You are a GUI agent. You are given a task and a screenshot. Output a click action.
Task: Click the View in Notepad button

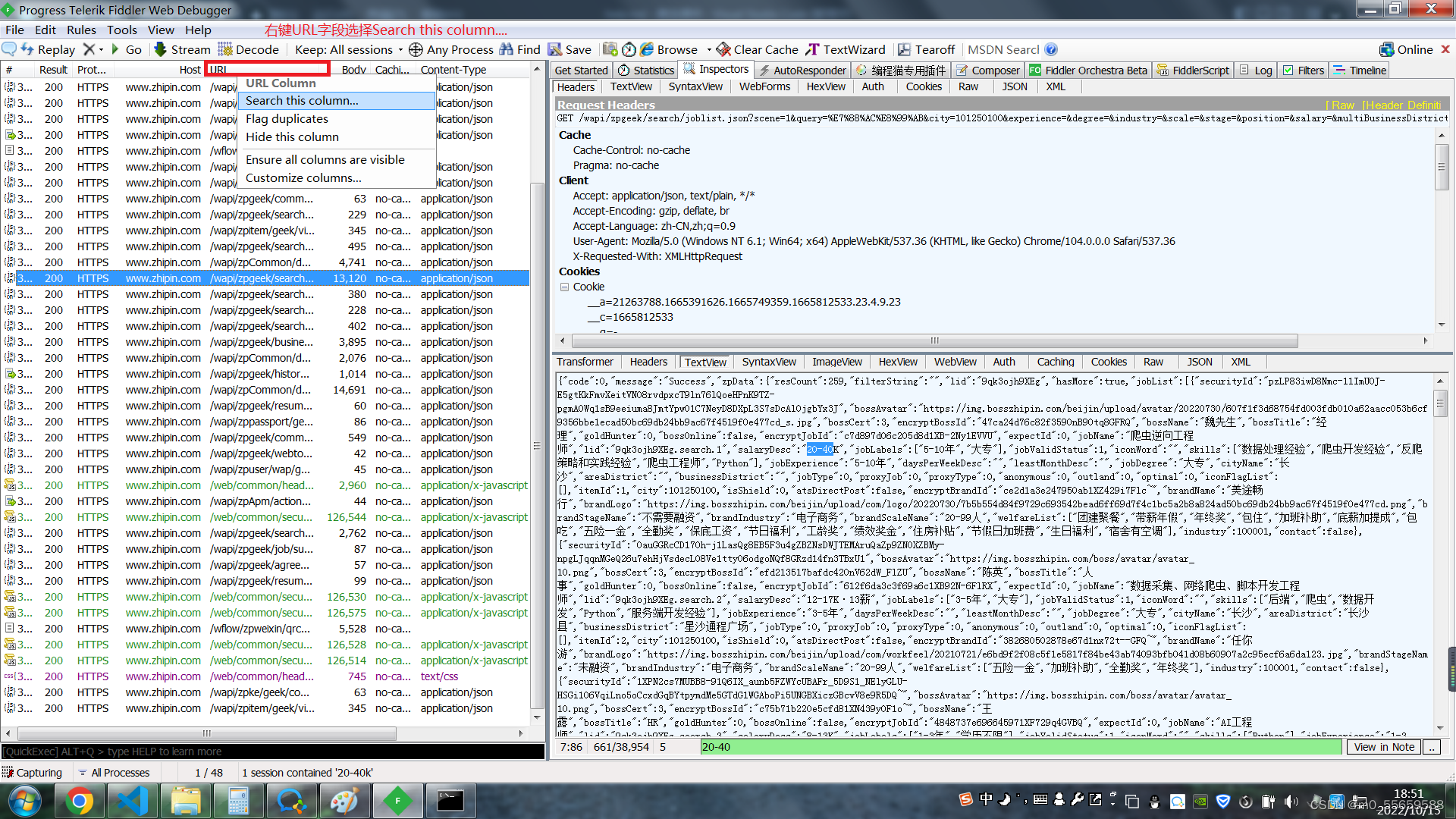click(1384, 747)
